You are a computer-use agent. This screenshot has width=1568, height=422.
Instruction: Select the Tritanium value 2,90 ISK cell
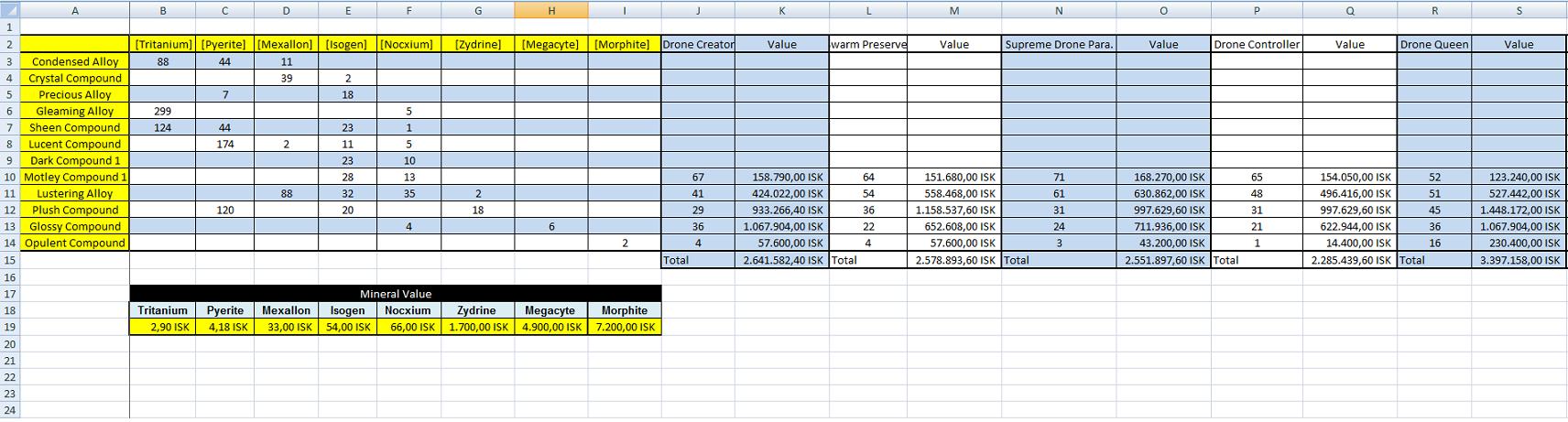(163, 327)
